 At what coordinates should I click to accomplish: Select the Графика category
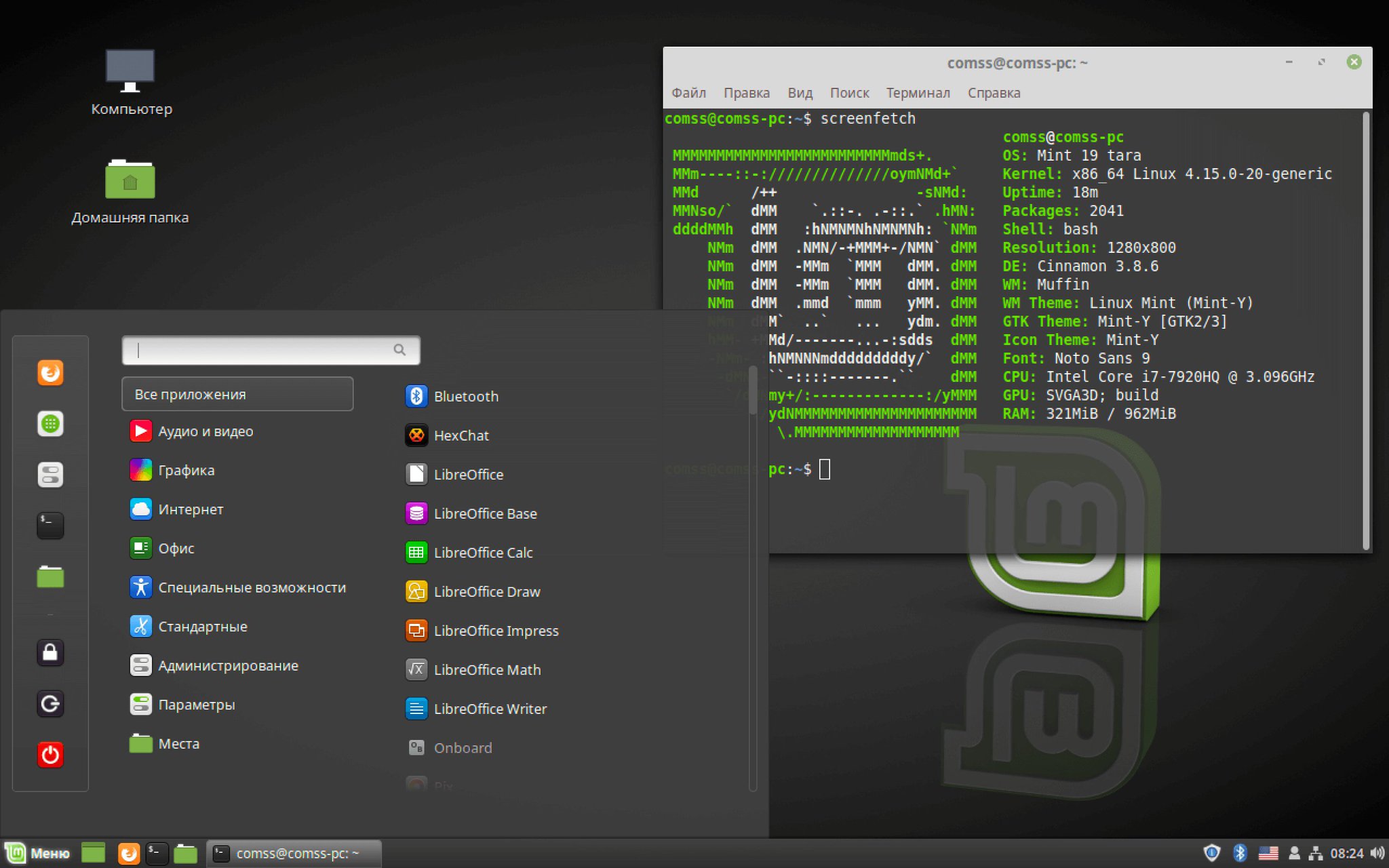coord(172,470)
